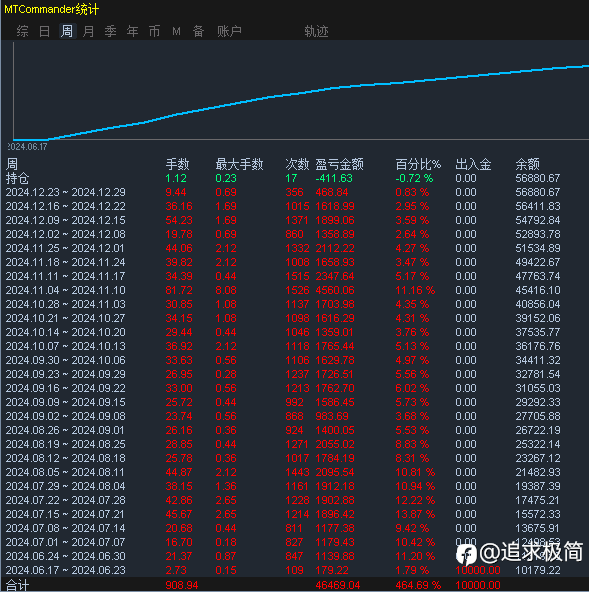589x592 pixels.
Task: Click the 手数 column header
Action: pyautogui.click(x=177, y=164)
